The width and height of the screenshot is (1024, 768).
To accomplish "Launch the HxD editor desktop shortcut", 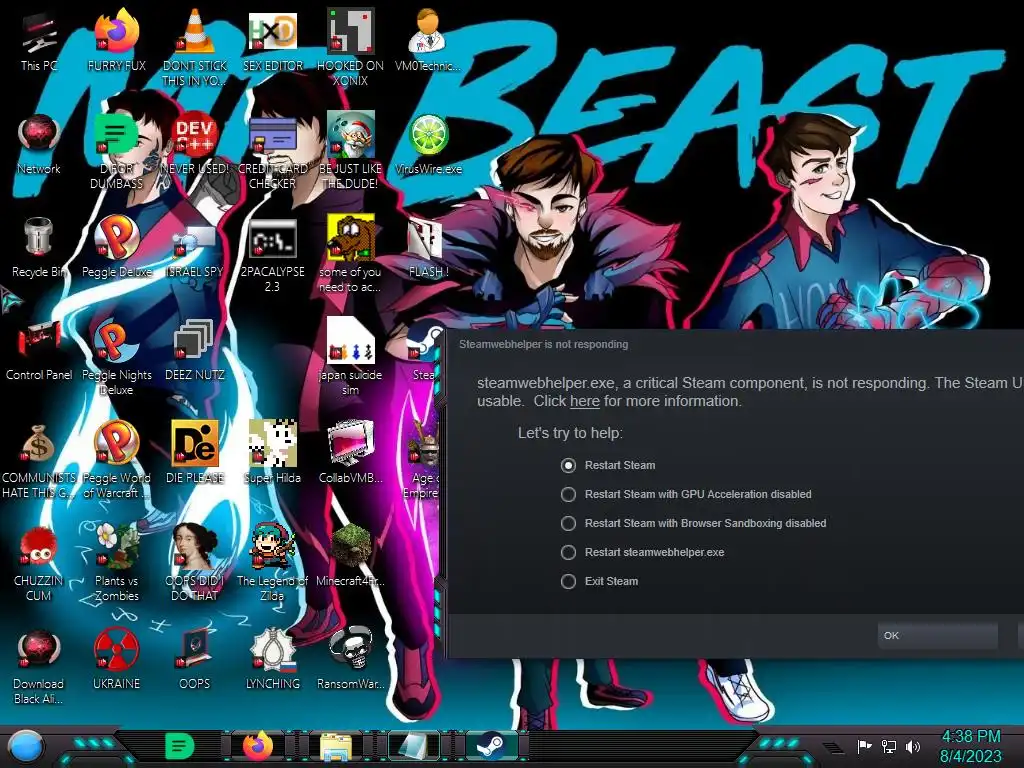I will [x=272, y=40].
